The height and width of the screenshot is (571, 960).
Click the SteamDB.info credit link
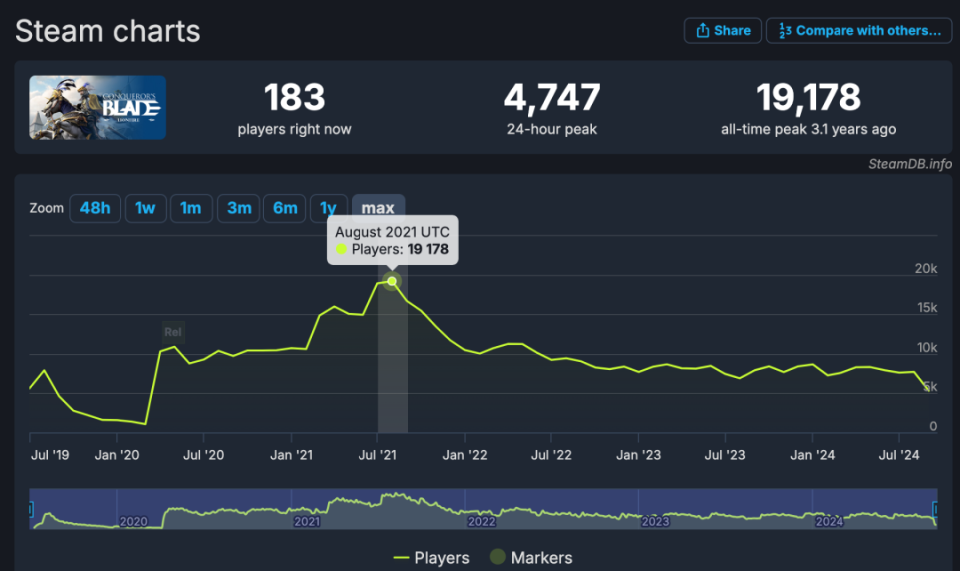pyautogui.click(x=910, y=164)
